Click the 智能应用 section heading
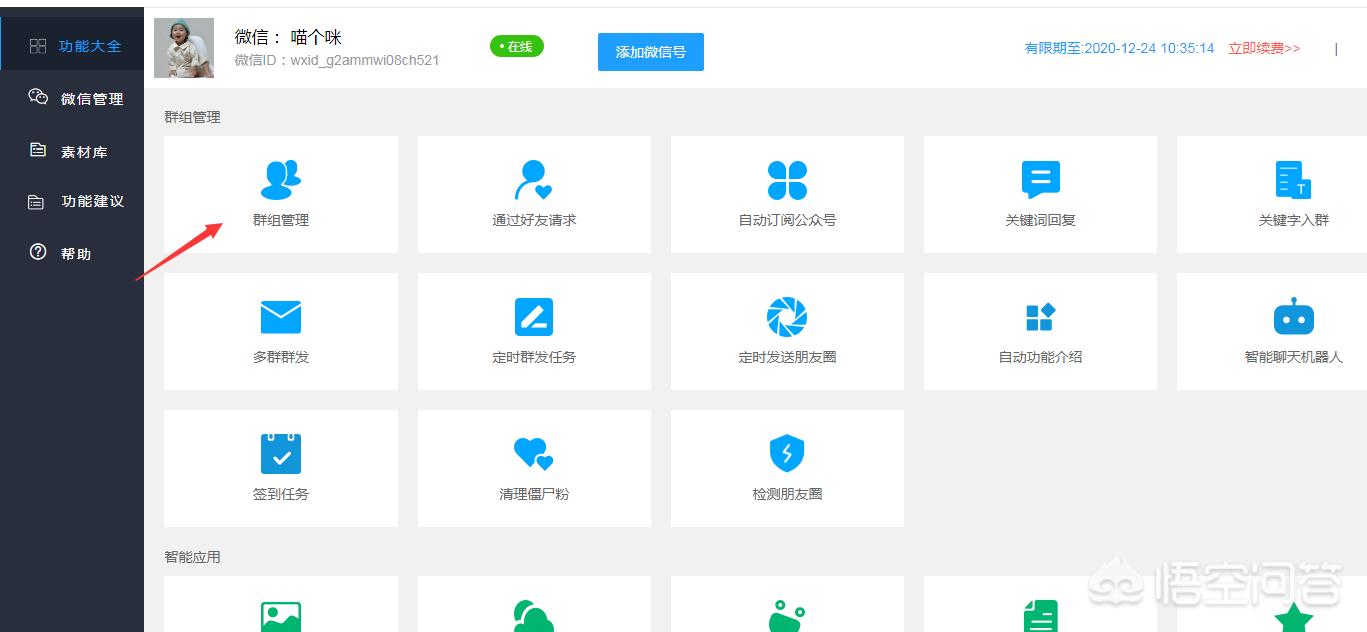1367x632 pixels. tap(192, 557)
